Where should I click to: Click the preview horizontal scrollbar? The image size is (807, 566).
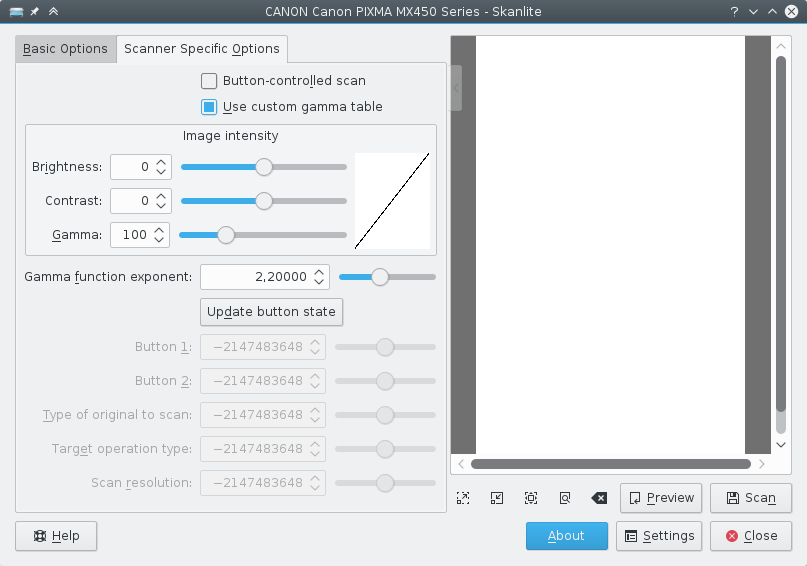click(x=610, y=464)
